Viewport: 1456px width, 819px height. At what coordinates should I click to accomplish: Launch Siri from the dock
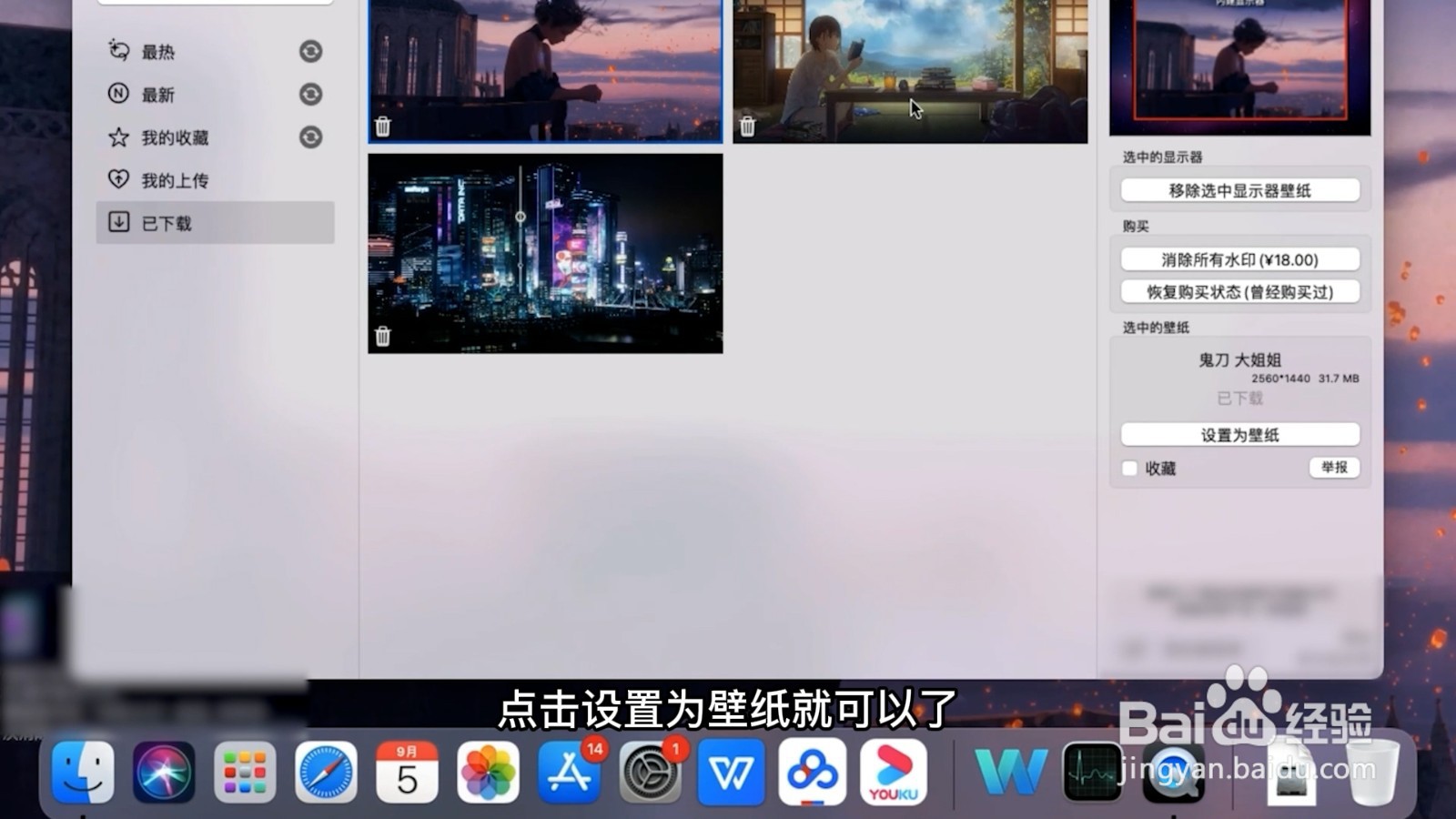click(164, 772)
